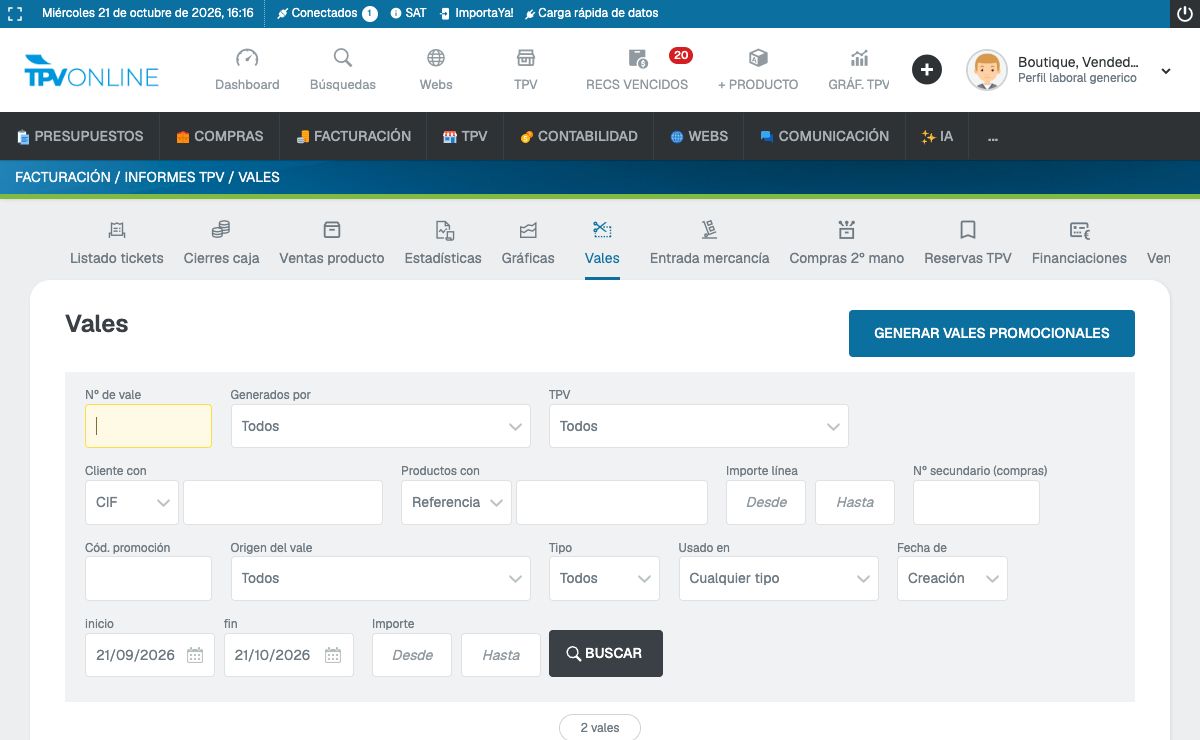Click the round plus add-shortcut icon

tap(927, 70)
